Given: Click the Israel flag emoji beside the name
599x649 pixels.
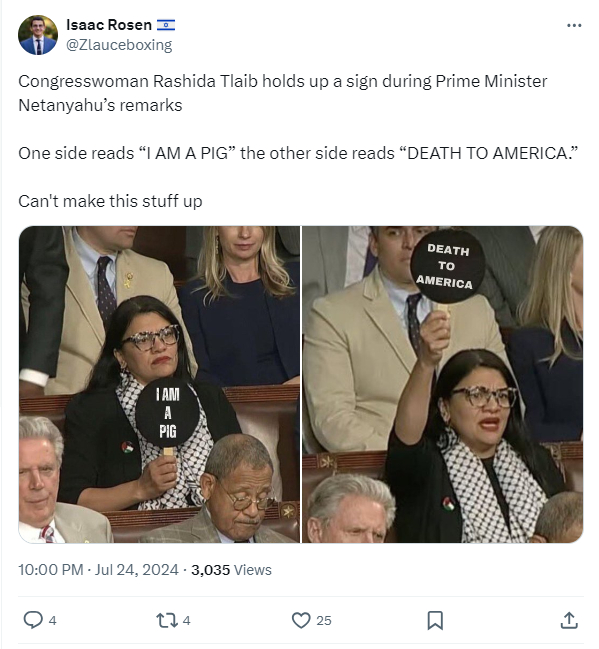Looking at the screenshot, I should 166,25.
